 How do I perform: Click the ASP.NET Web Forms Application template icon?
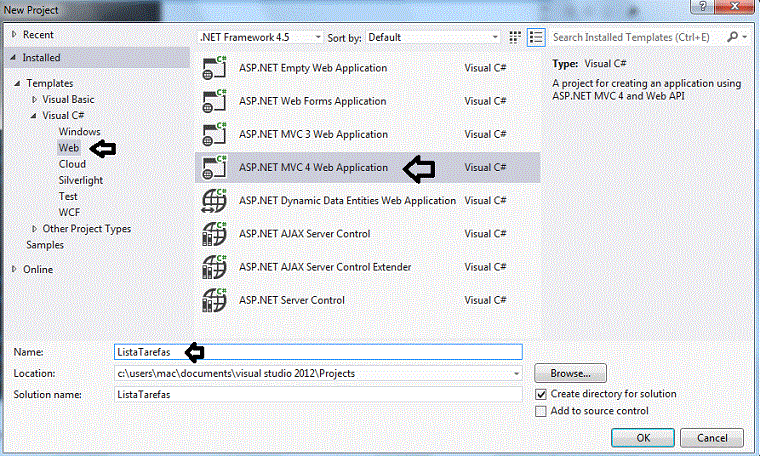(x=214, y=101)
